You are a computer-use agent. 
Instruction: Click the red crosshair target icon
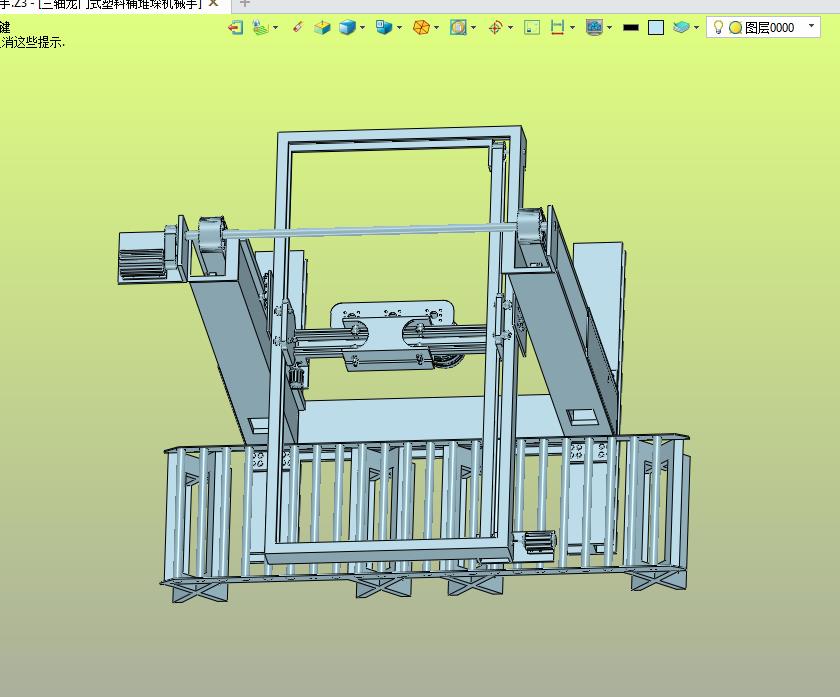click(496, 27)
